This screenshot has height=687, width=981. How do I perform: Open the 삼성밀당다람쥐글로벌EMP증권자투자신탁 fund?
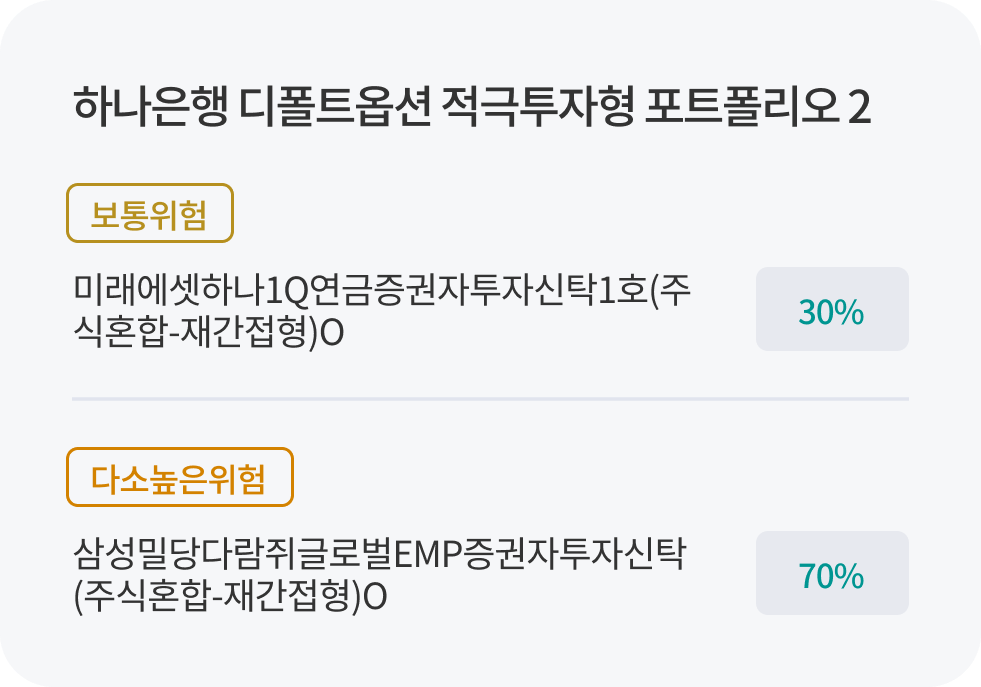pos(379,554)
